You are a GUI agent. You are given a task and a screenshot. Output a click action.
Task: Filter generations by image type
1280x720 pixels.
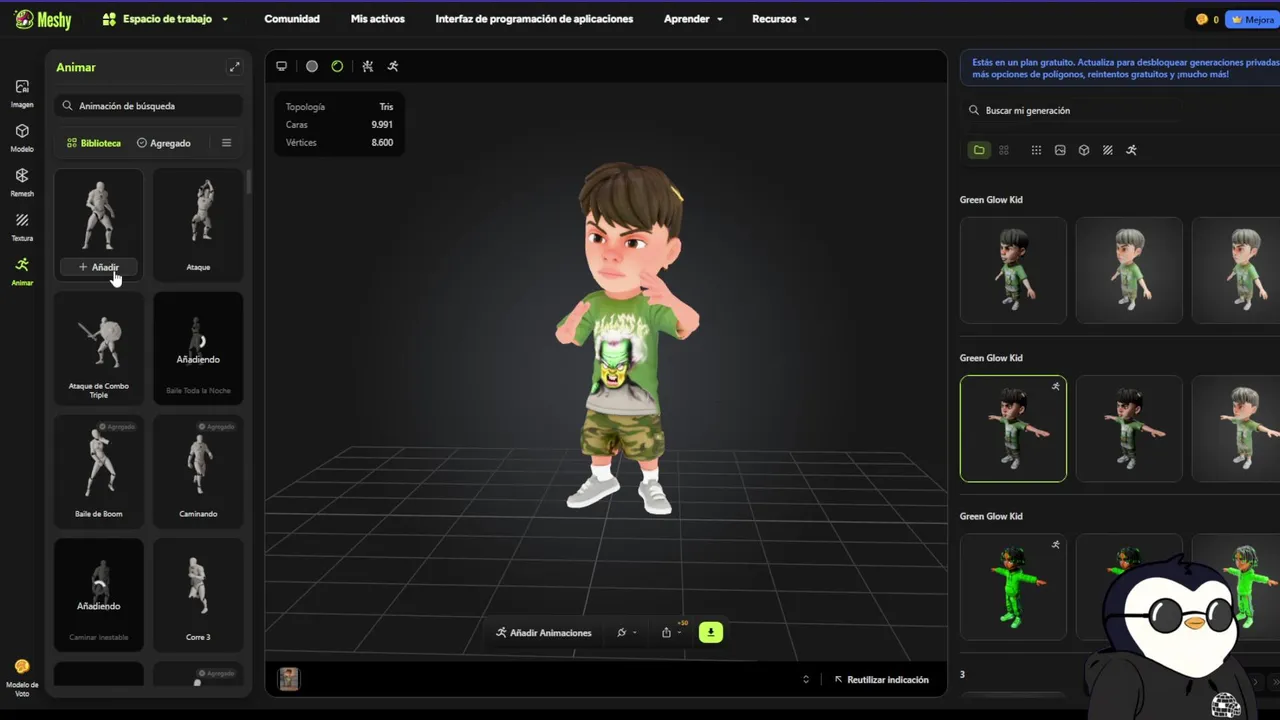1060,150
